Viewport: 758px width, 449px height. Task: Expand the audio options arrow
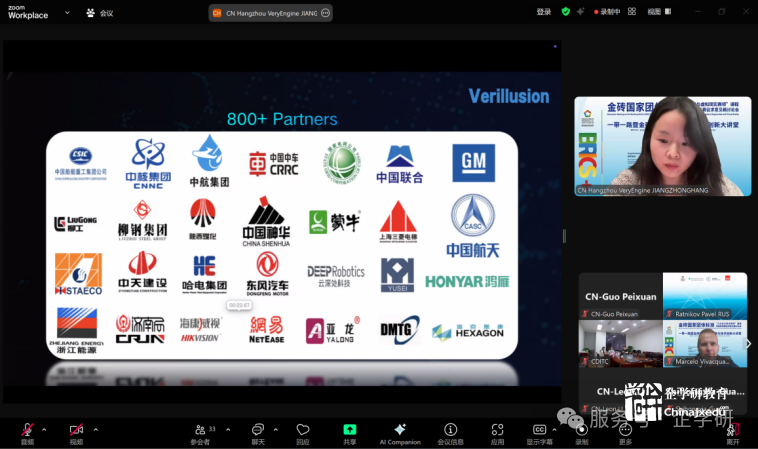tap(46, 429)
